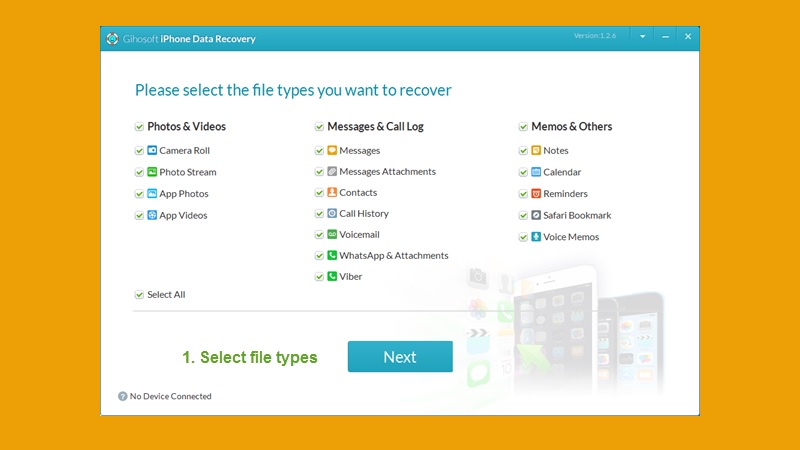Click the Messages Attachments paperclip icon
The height and width of the screenshot is (450, 800).
click(x=332, y=171)
